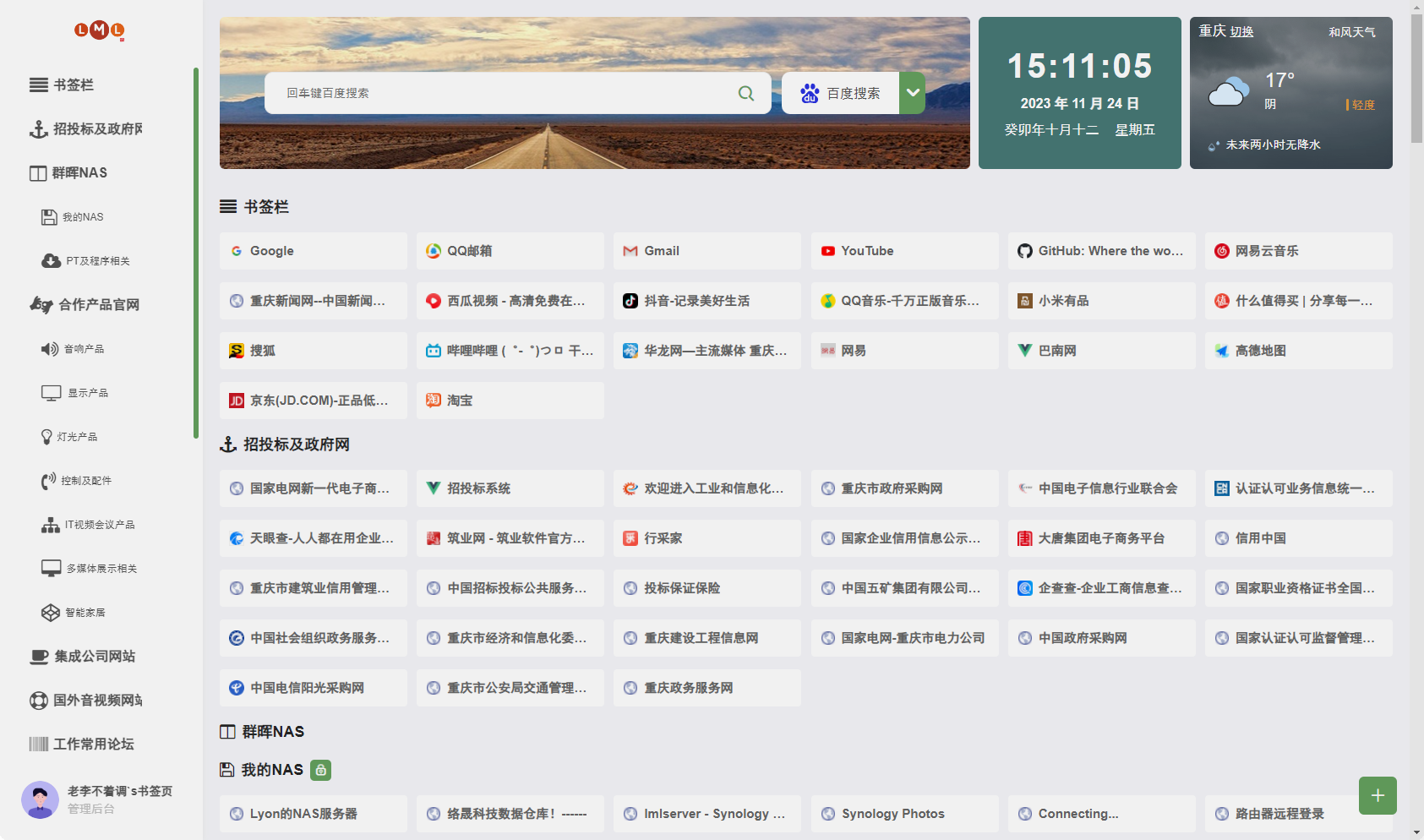
Task: Select 群晖NAS in the sidebar
Action: pos(68,172)
